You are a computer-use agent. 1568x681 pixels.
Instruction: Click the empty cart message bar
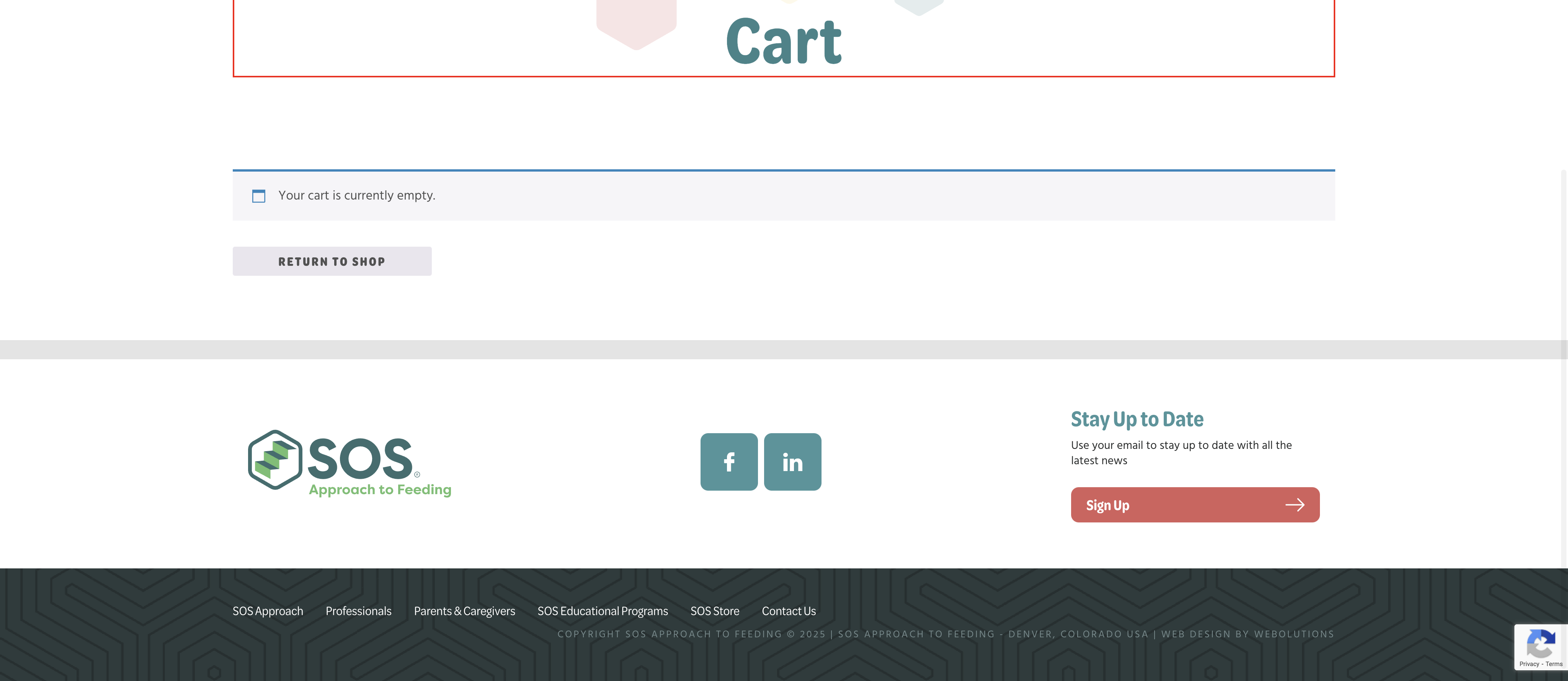click(x=783, y=195)
